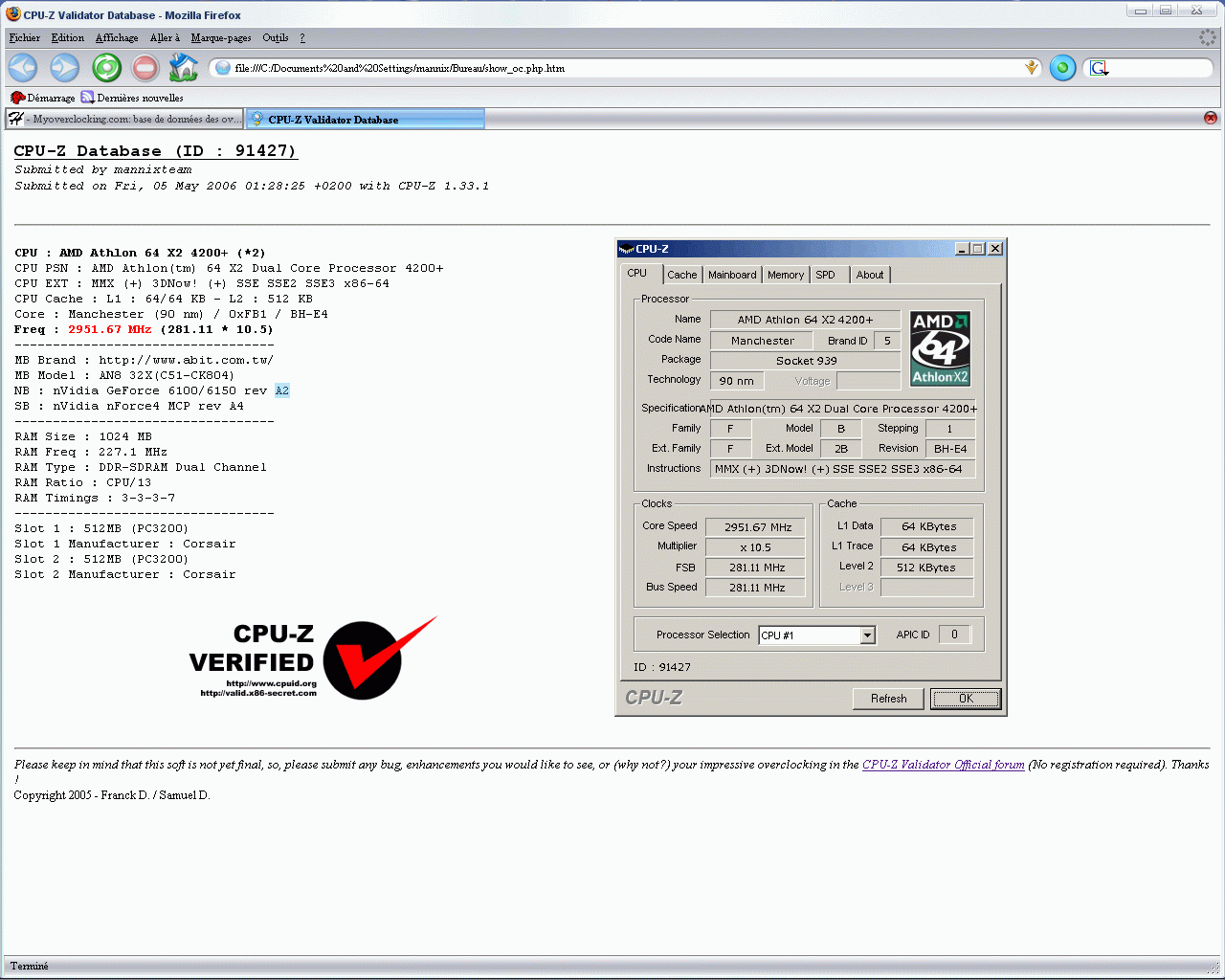Click the Level 2 512 KBytes field
This screenshot has width=1225, height=980.
tap(926, 568)
